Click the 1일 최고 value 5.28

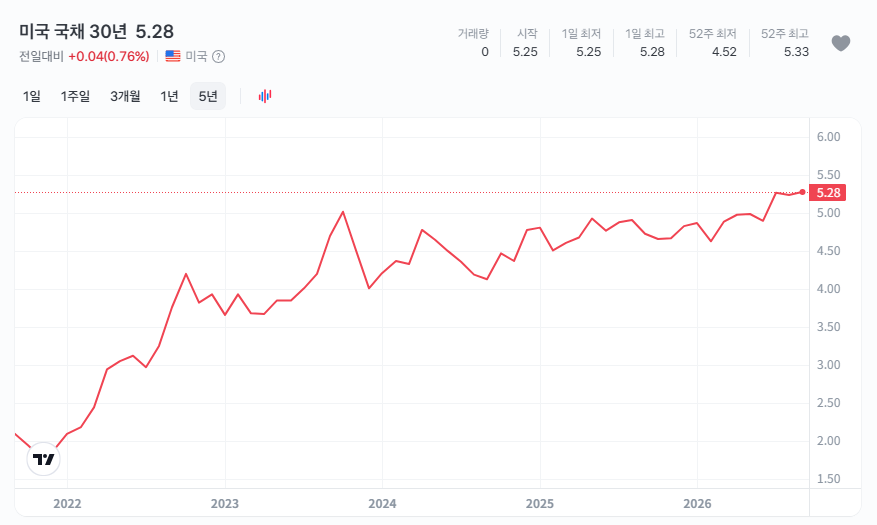point(652,52)
